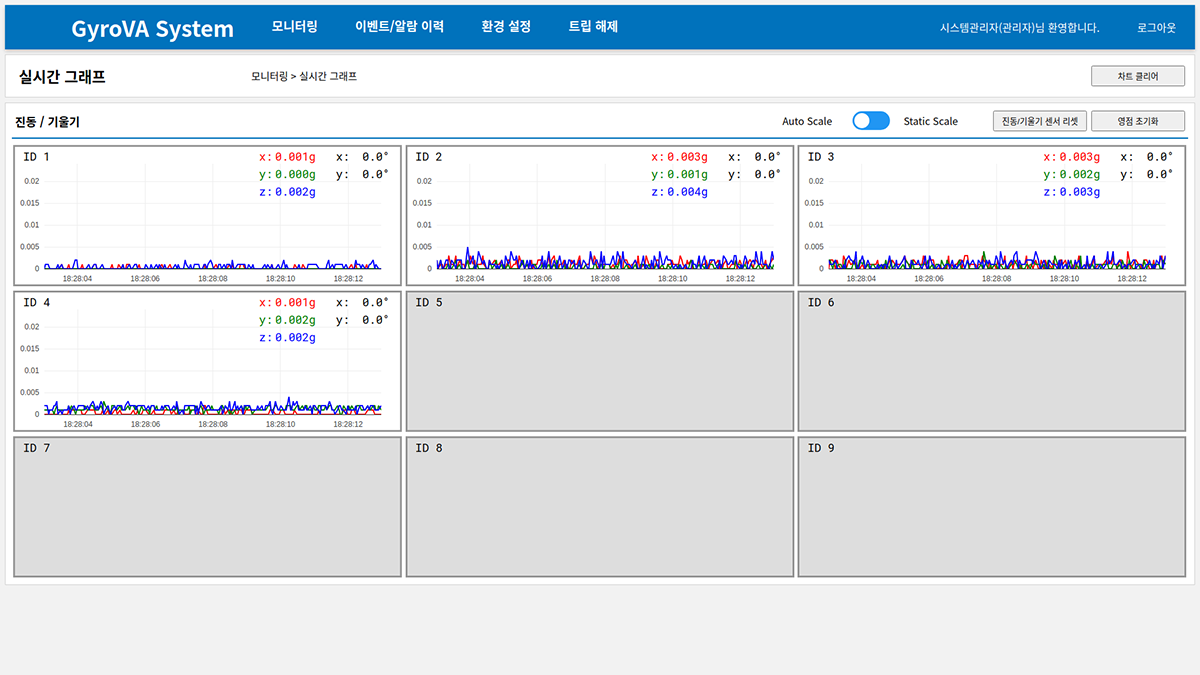Click ID 1 green y value 0.000g
Image resolution: width=1200 pixels, height=675 pixels.
pyautogui.click(x=287, y=175)
